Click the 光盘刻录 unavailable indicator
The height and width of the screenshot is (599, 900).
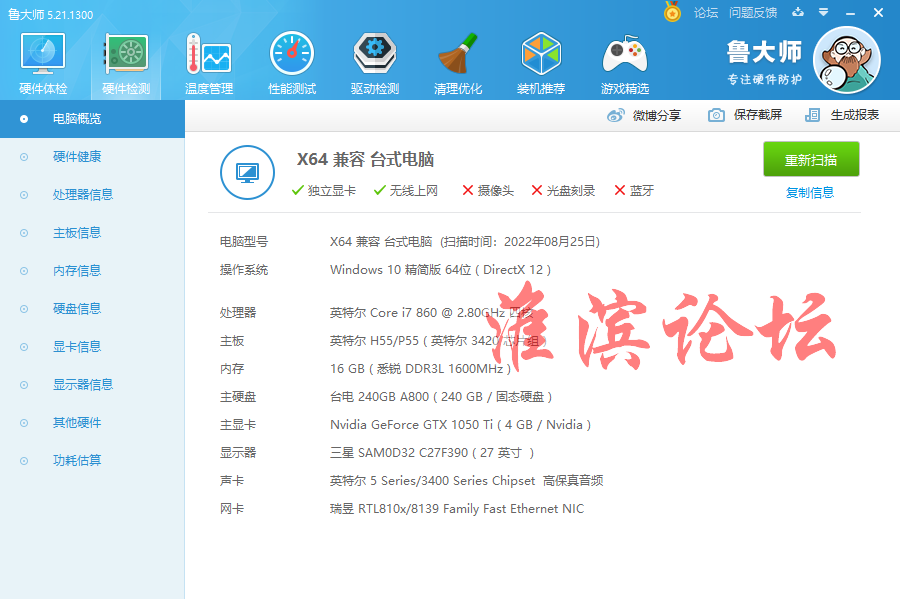click(x=563, y=190)
